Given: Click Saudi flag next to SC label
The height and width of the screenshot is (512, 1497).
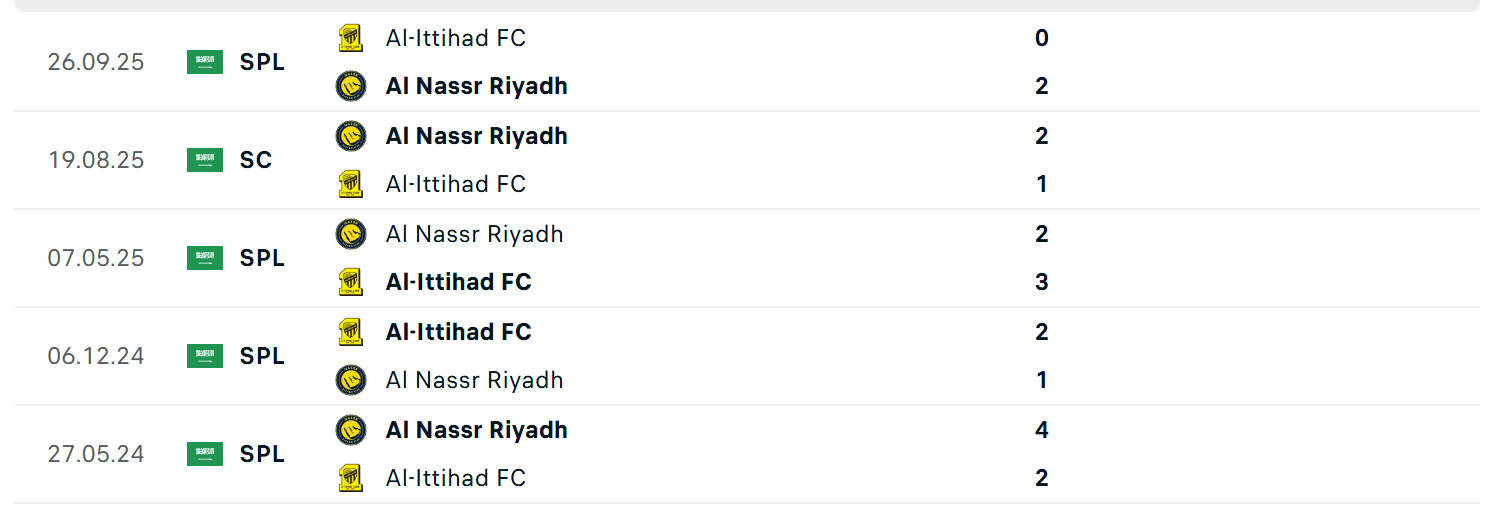Looking at the screenshot, I should (205, 160).
